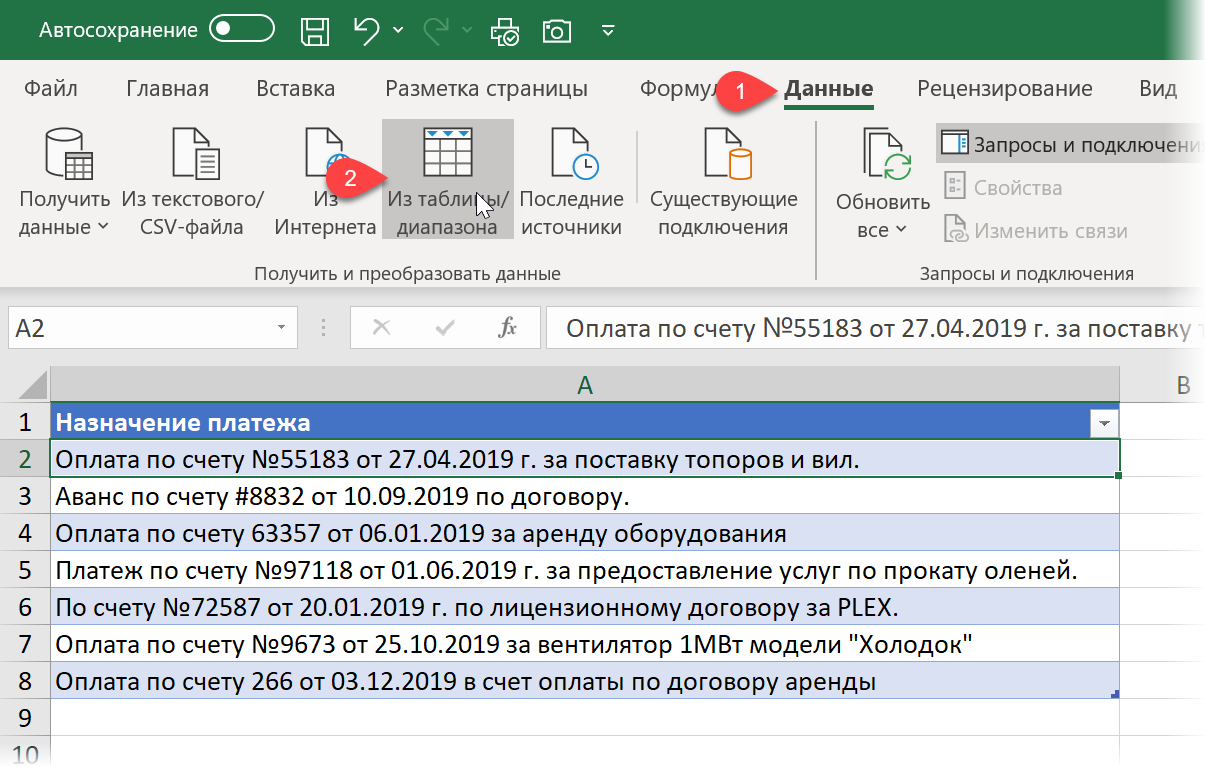Switch to the Вставка tab
This screenshot has width=1206, height=767.
point(295,88)
